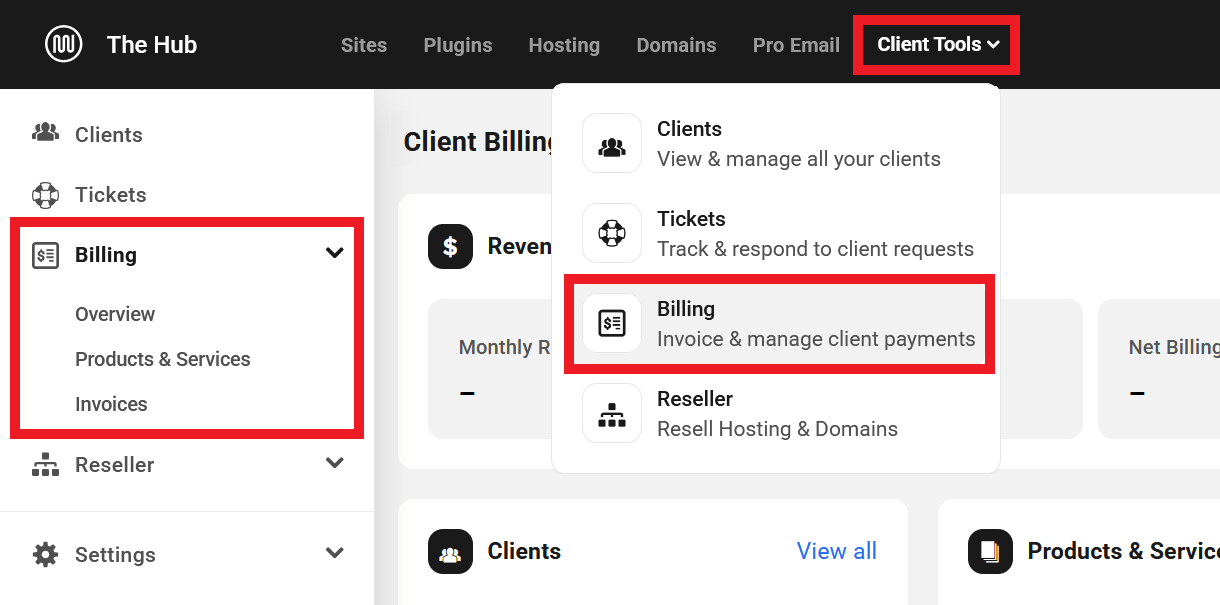
Task: Open The Hub home title
Action: tap(152, 45)
